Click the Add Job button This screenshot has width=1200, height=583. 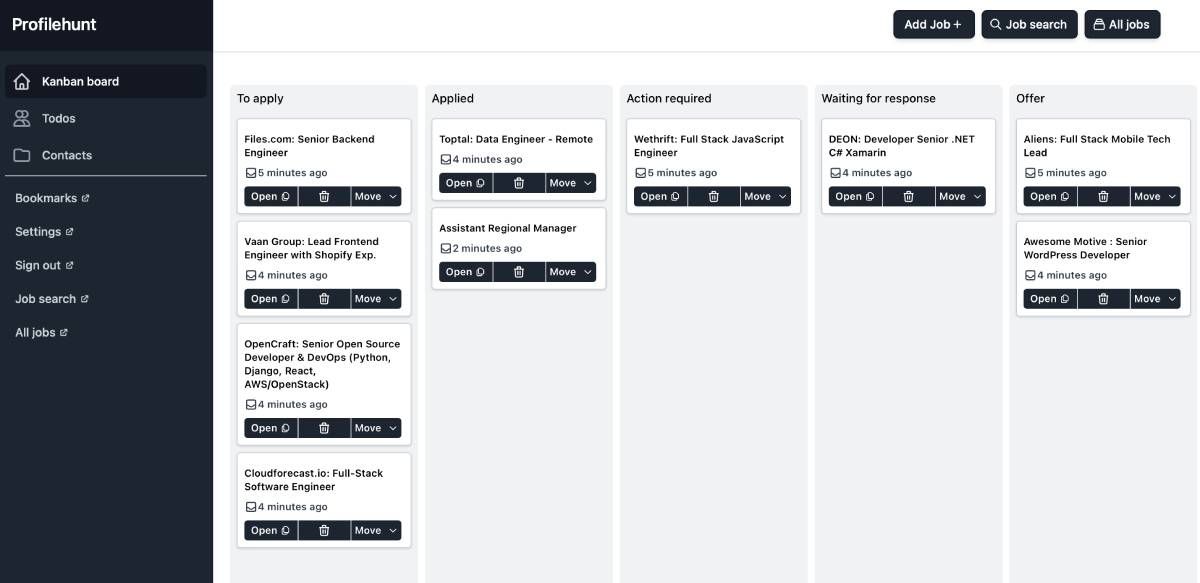pos(933,24)
